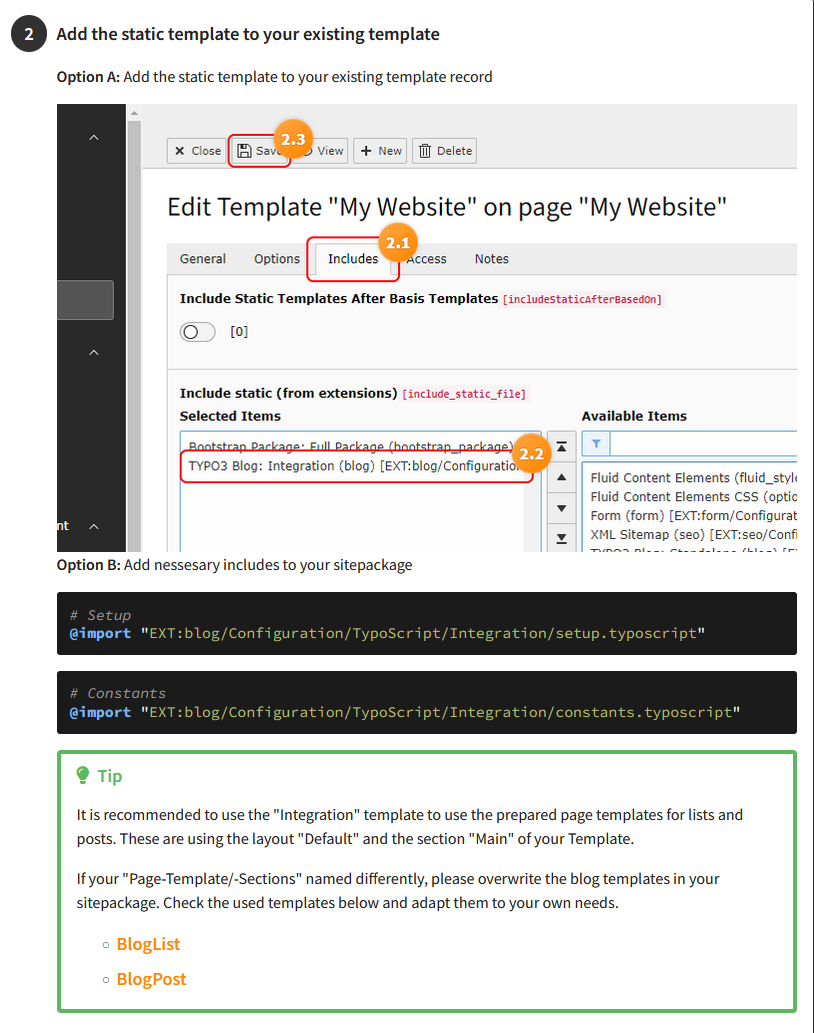Viewport: 814px width, 1033px height.
Task: Choose Fluid Content Elements CSS available item
Action: 693,497
